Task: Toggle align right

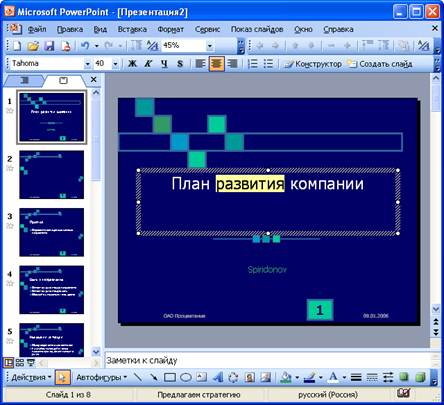Action: pyautogui.click(x=232, y=63)
